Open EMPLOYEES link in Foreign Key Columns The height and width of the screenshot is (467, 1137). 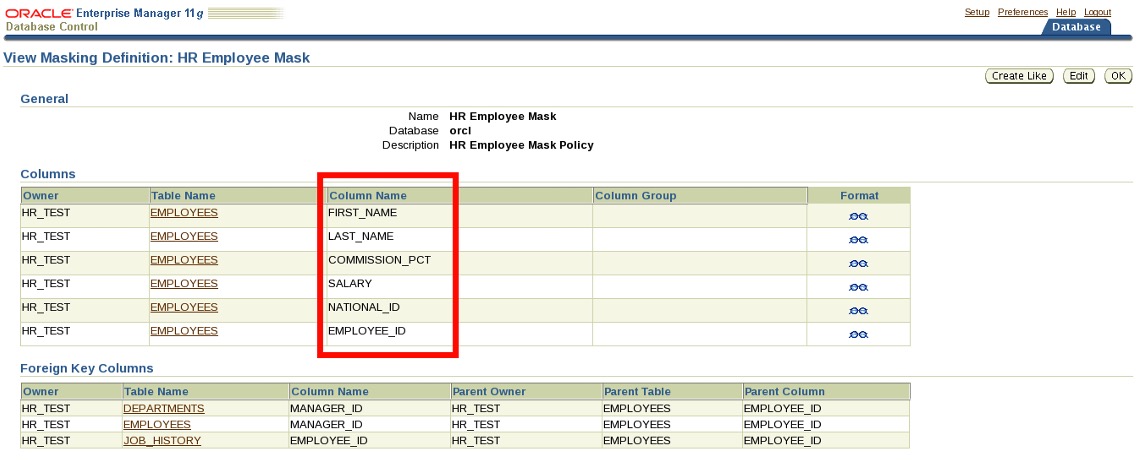[157, 424]
